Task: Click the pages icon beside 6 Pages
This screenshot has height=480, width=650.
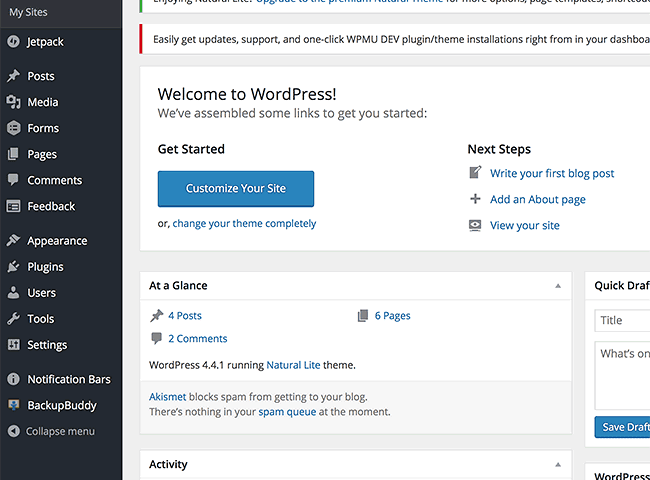Action: point(363,316)
